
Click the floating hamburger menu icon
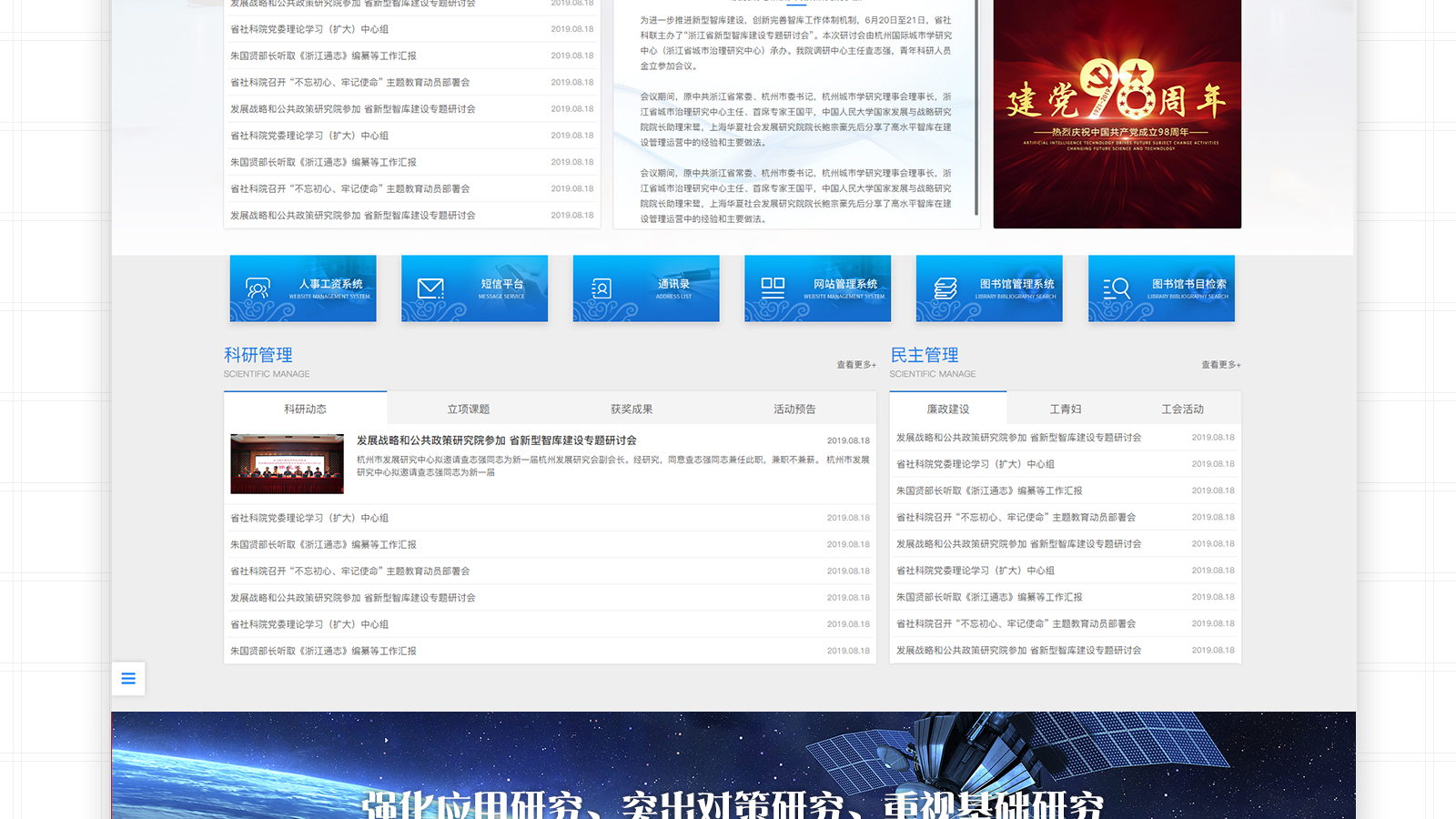pyautogui.click(x=128, y=679)
